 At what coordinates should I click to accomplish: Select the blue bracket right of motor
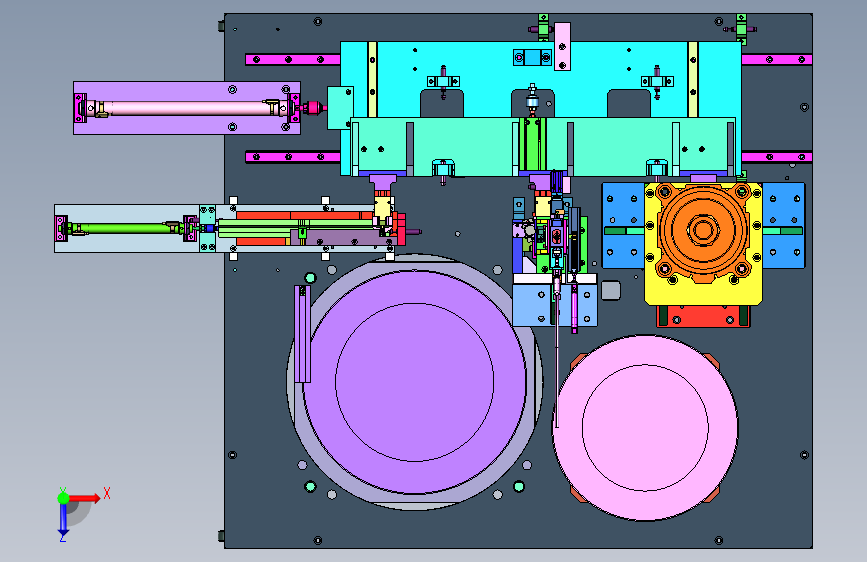coord(784,226)
